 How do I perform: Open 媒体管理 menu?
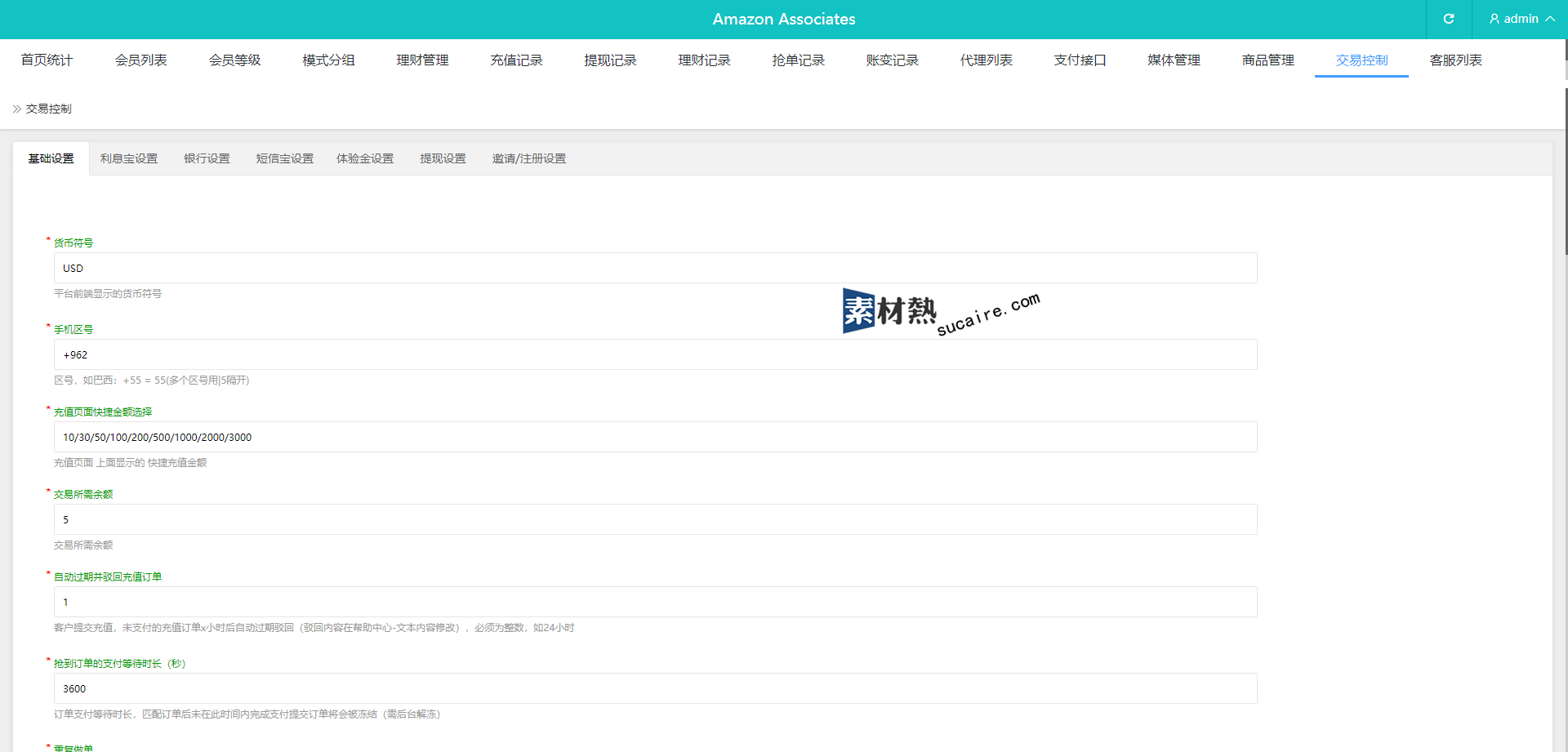point(1174,60)
